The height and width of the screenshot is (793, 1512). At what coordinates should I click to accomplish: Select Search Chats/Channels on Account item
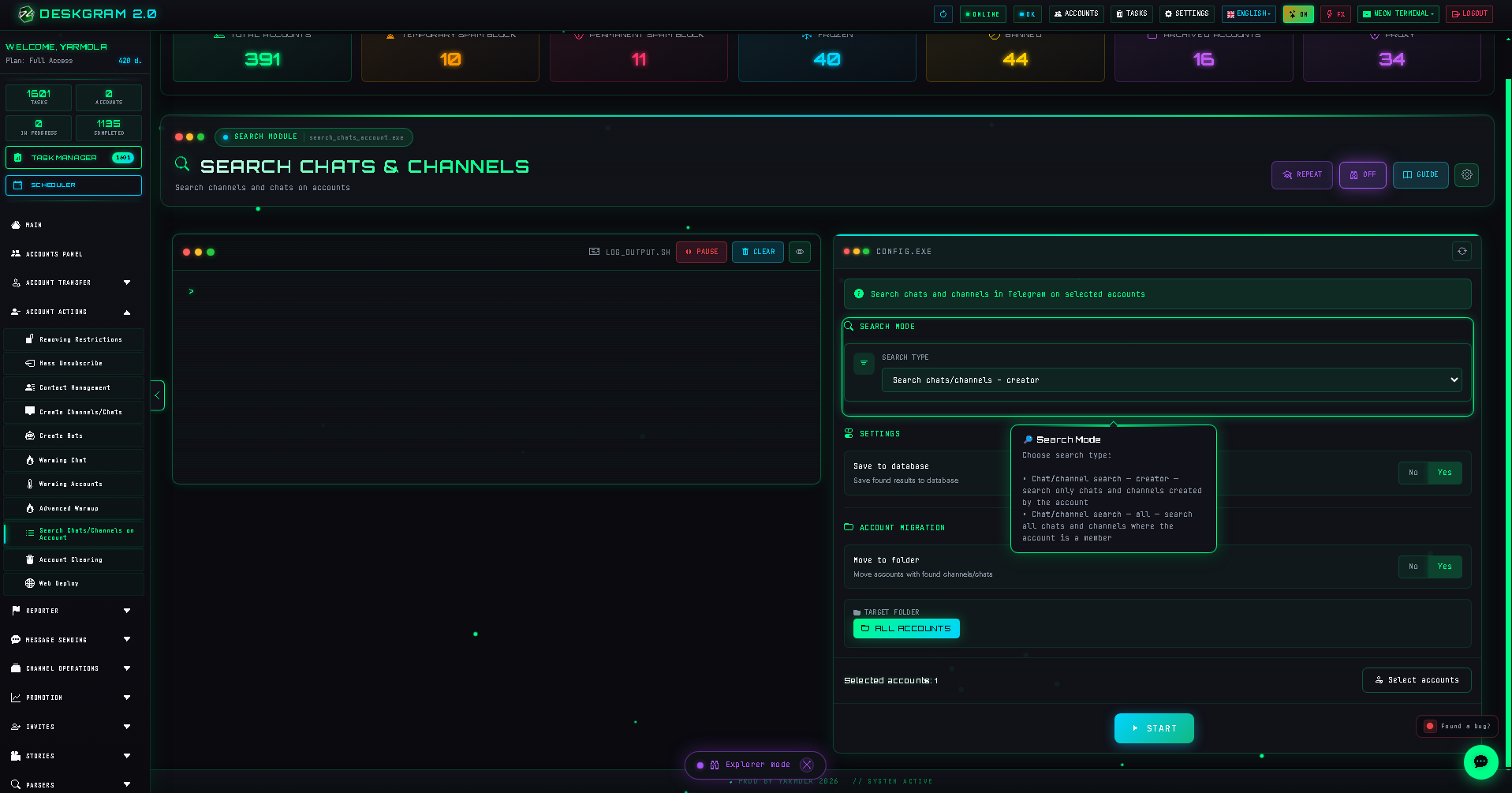point(75,534)
